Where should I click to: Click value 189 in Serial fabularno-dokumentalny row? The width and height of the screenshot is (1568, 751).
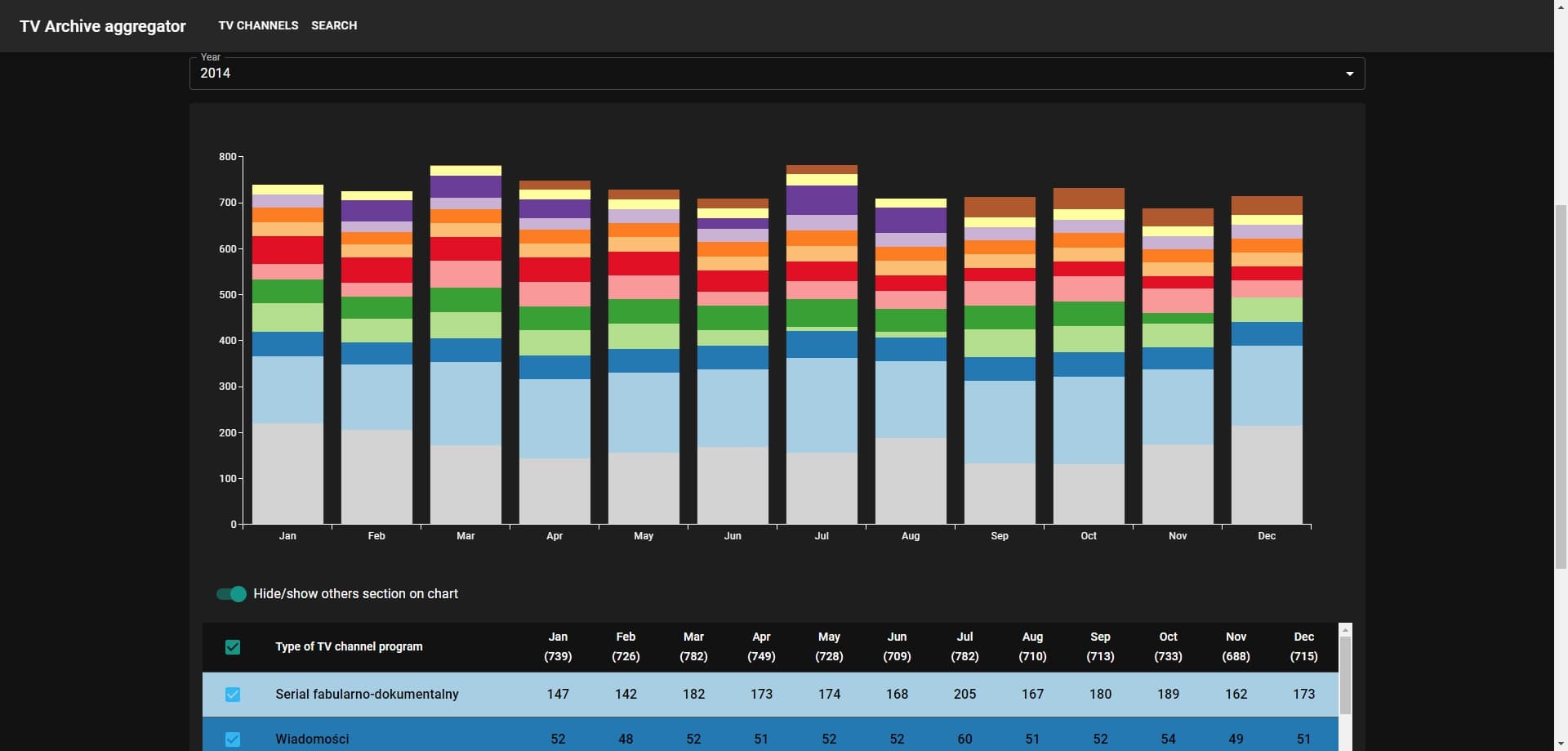(x=1168, y=695)
